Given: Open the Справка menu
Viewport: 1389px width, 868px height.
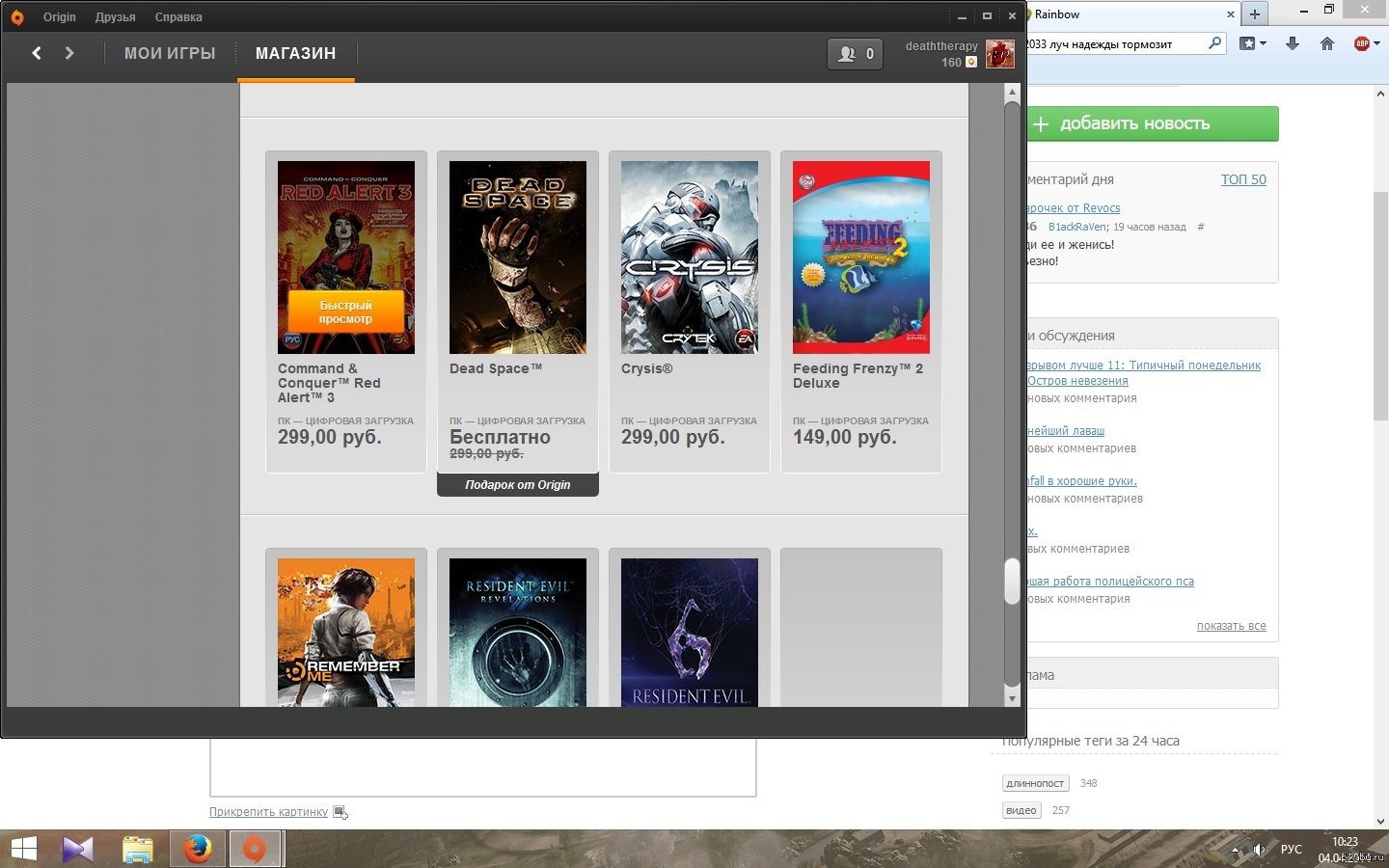Looking at the screenshot, I should (178, 16).
